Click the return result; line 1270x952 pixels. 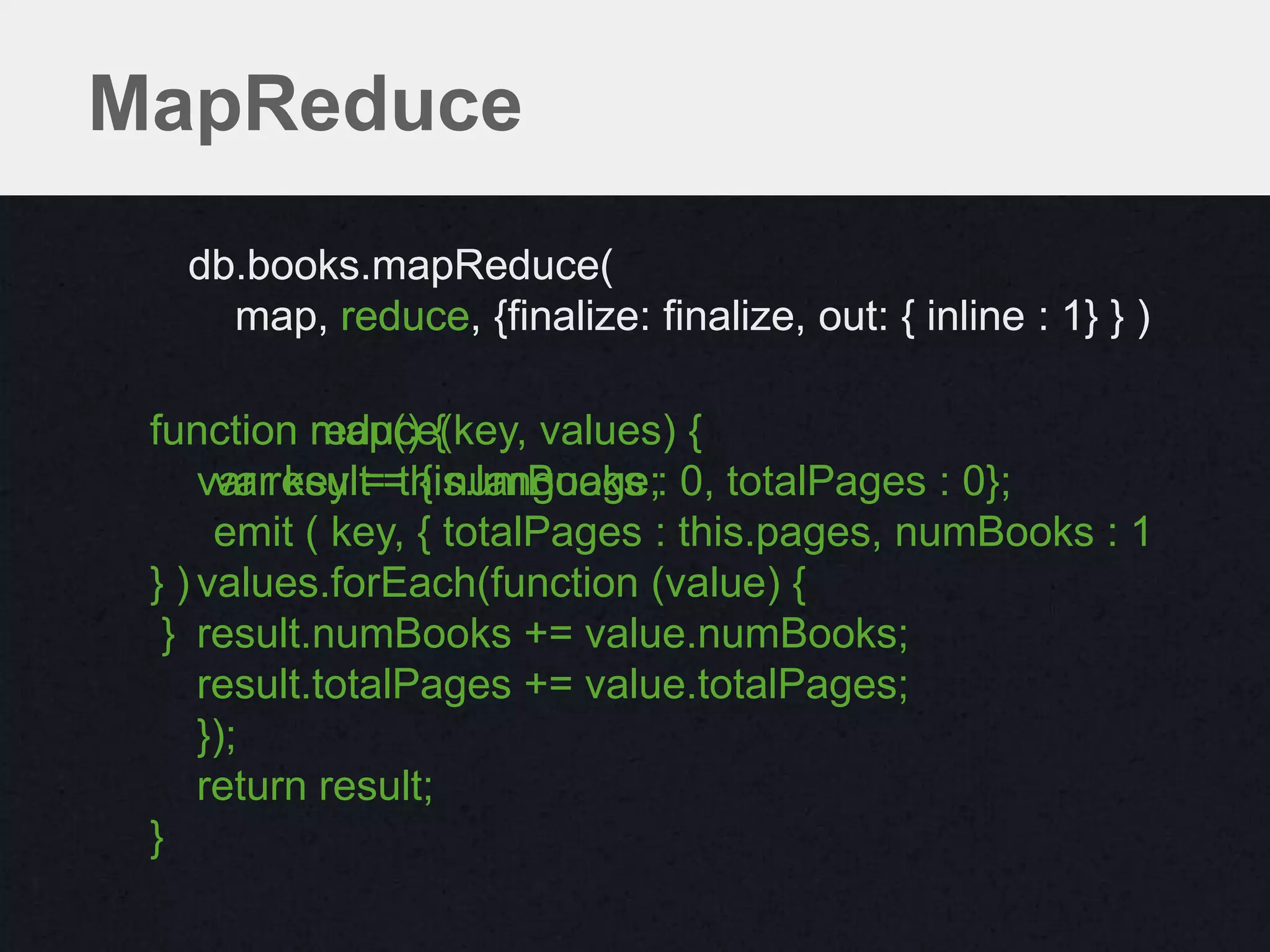[x=314, y=787]
